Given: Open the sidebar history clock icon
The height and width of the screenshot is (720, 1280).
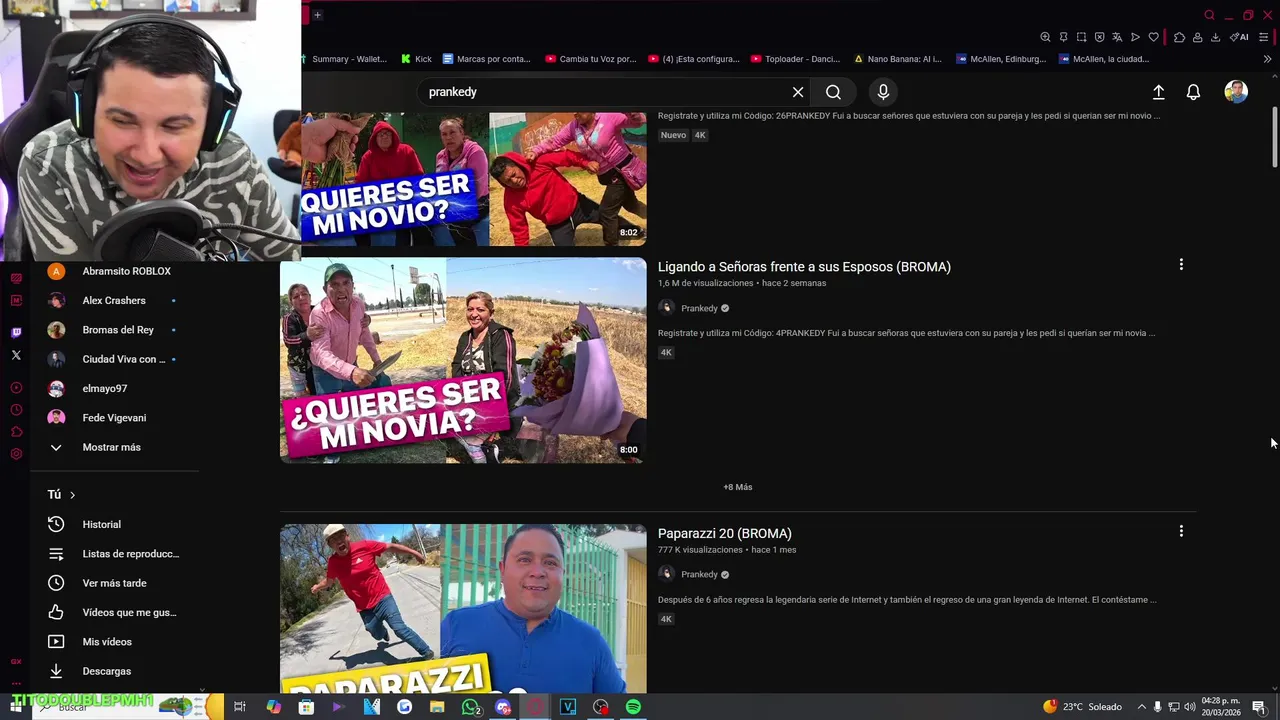Looking at the screenshot, I should [x=16, y=410].
